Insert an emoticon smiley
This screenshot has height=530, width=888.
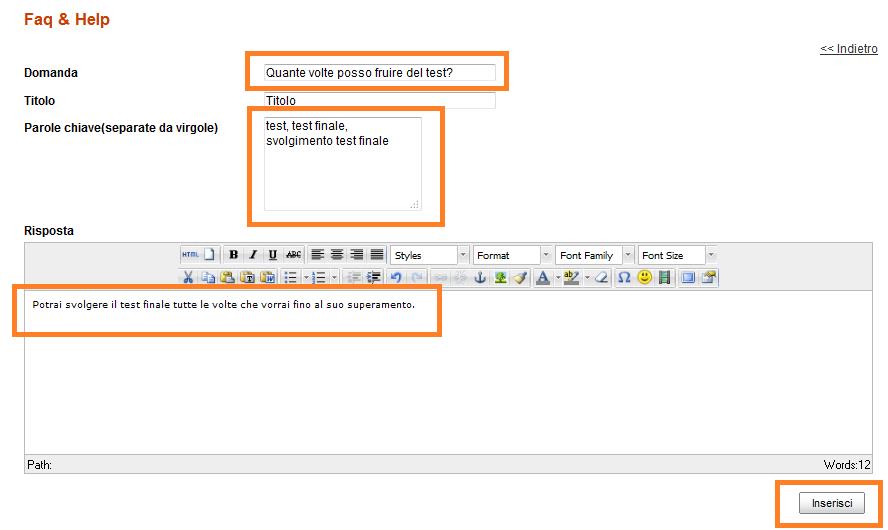point(644,278)
